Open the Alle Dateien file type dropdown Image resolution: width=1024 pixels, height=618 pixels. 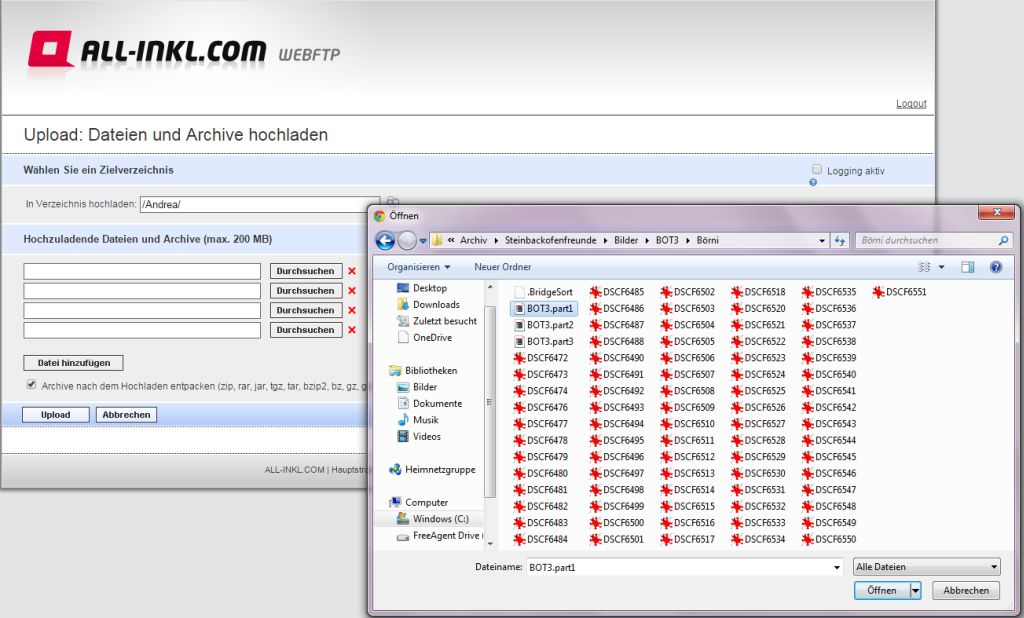pos(926,567)
